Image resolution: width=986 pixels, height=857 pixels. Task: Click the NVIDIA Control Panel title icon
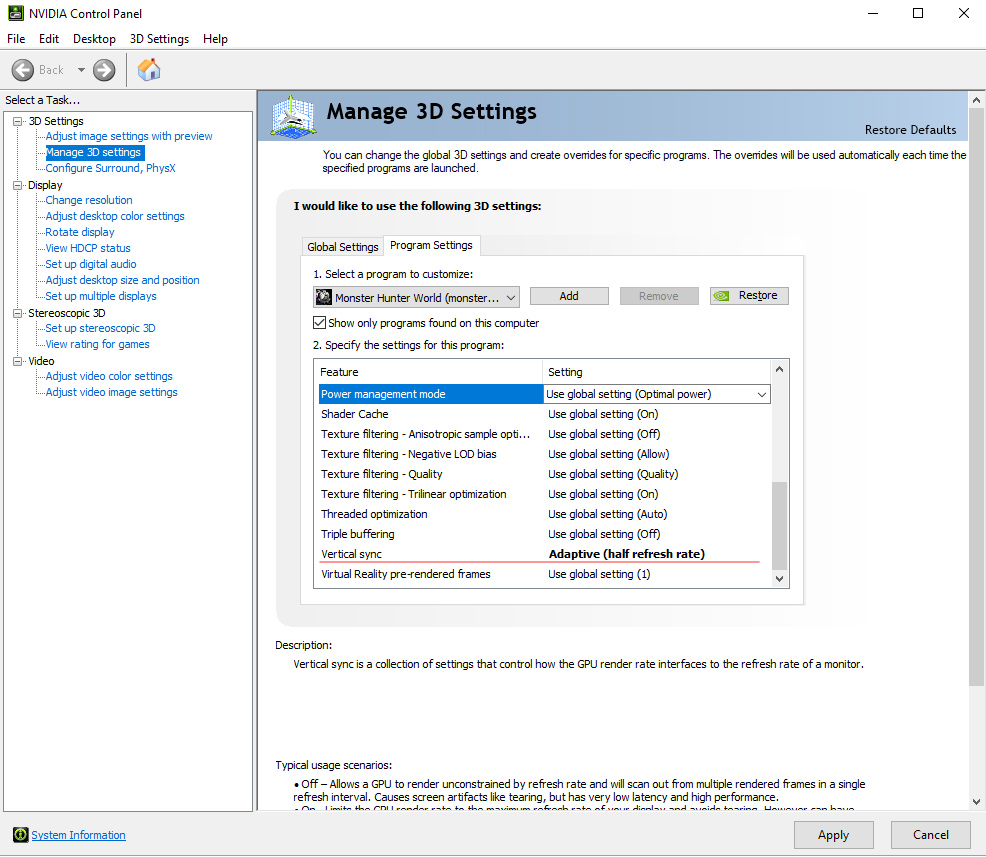pos(14,14)
